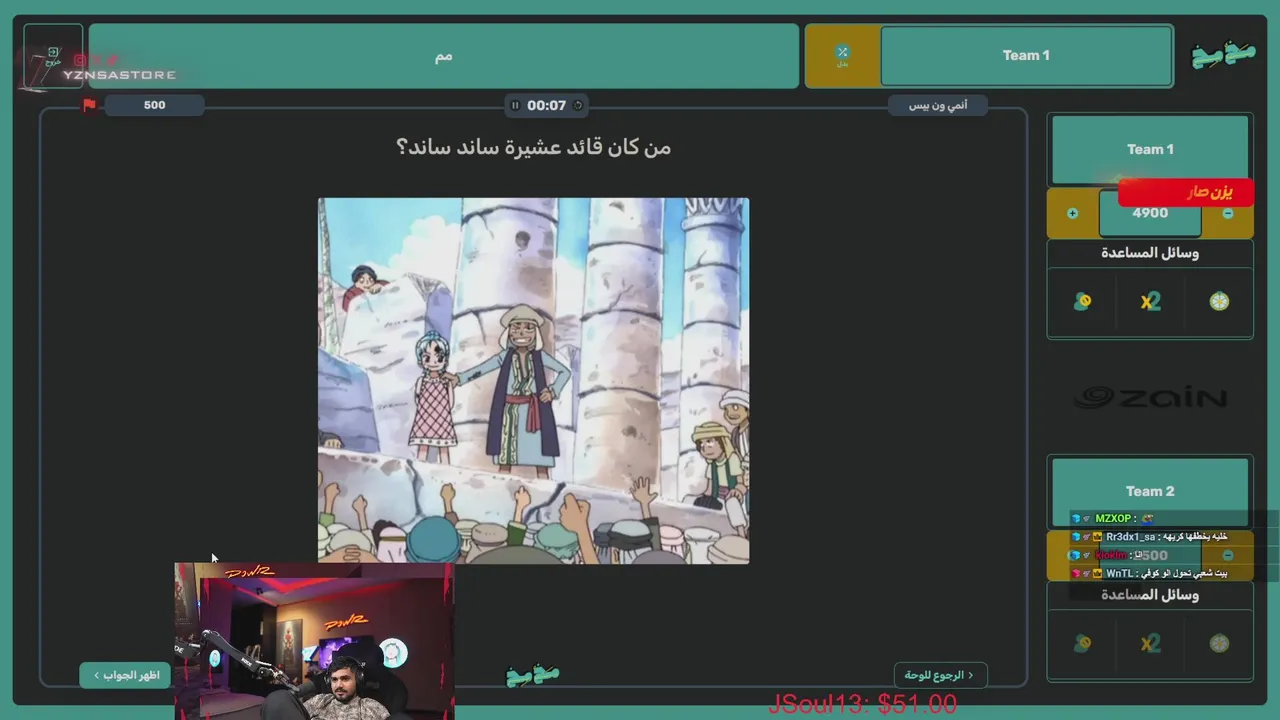Click the مم team name bar at top

(x=444, y=56)
